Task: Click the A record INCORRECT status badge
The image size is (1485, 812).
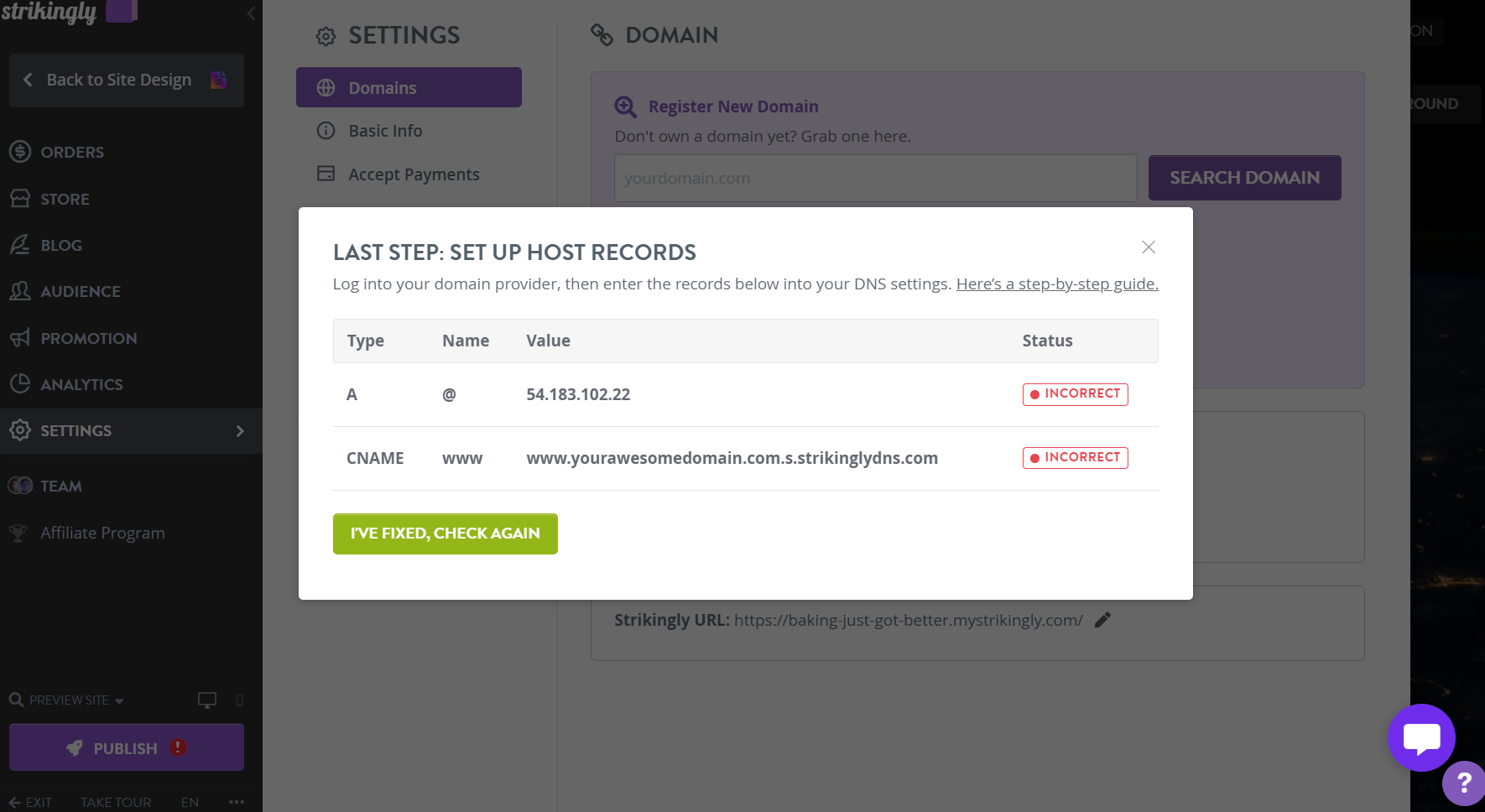Action: pyautogui.click(x=1076, y=394)
